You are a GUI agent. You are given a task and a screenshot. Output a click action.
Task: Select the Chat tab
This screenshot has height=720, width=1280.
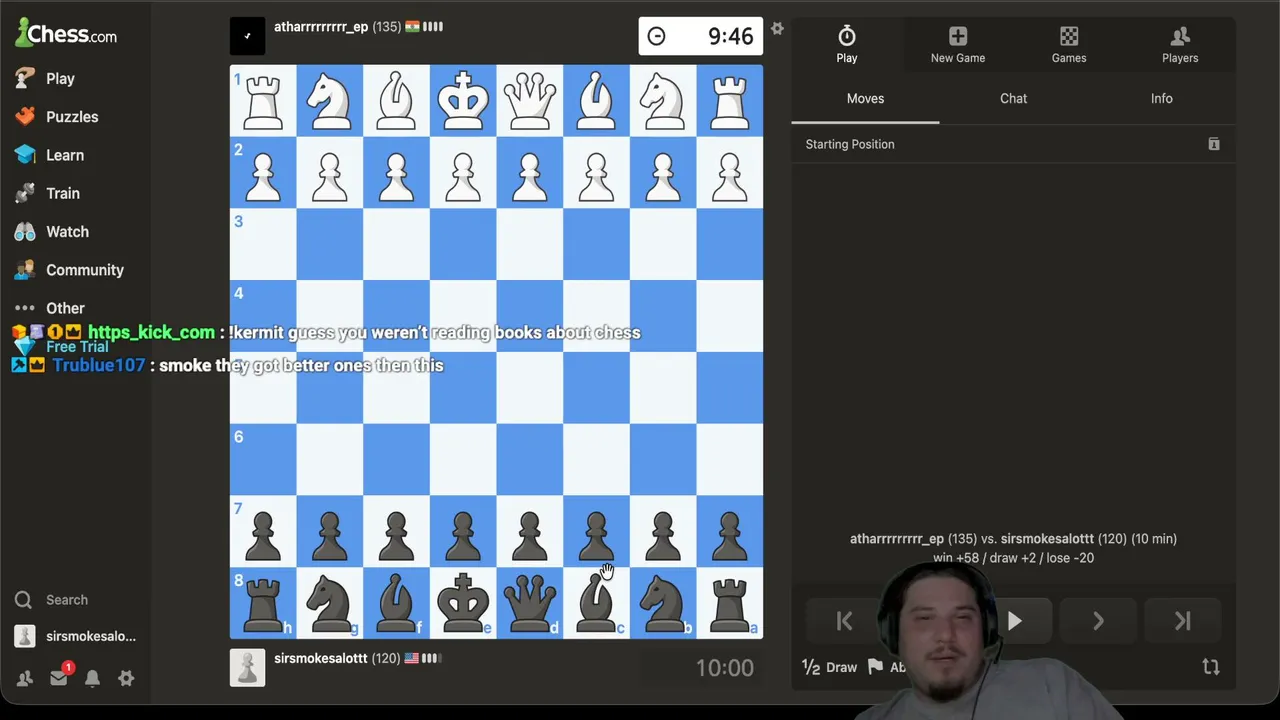(x=1013, y=98)
